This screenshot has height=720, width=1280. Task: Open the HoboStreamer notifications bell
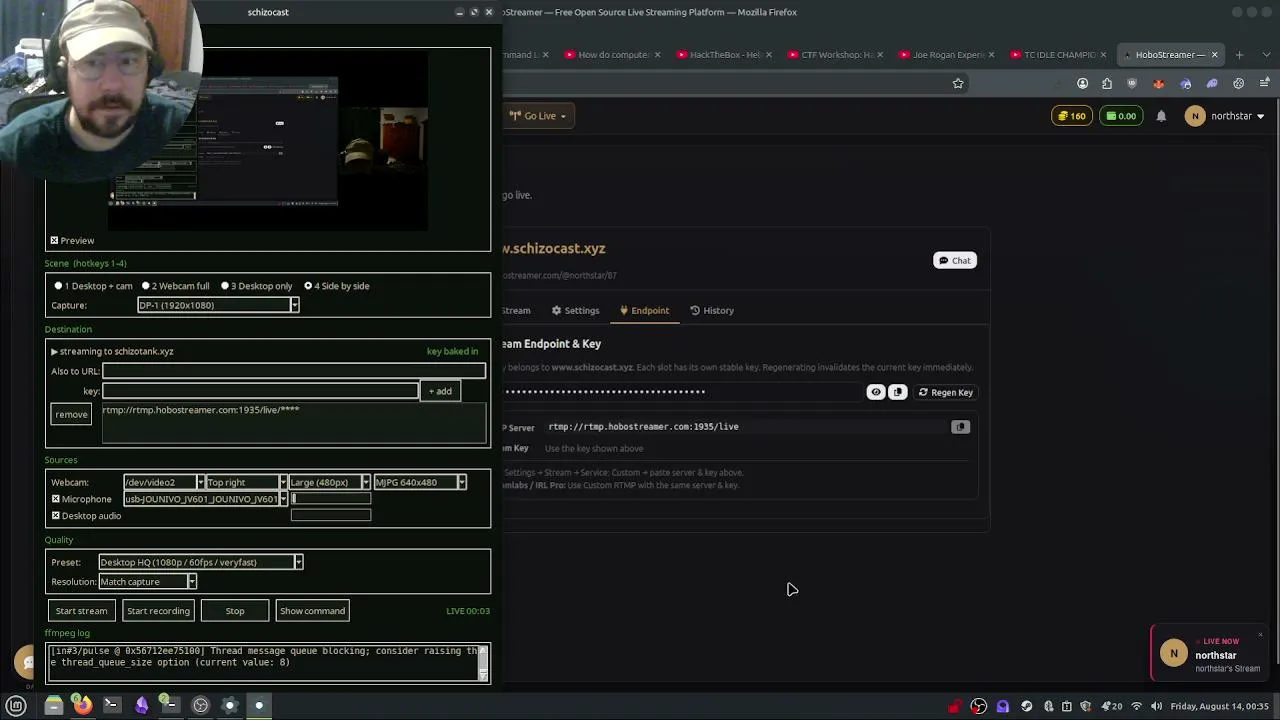(x=1161, y=116)
